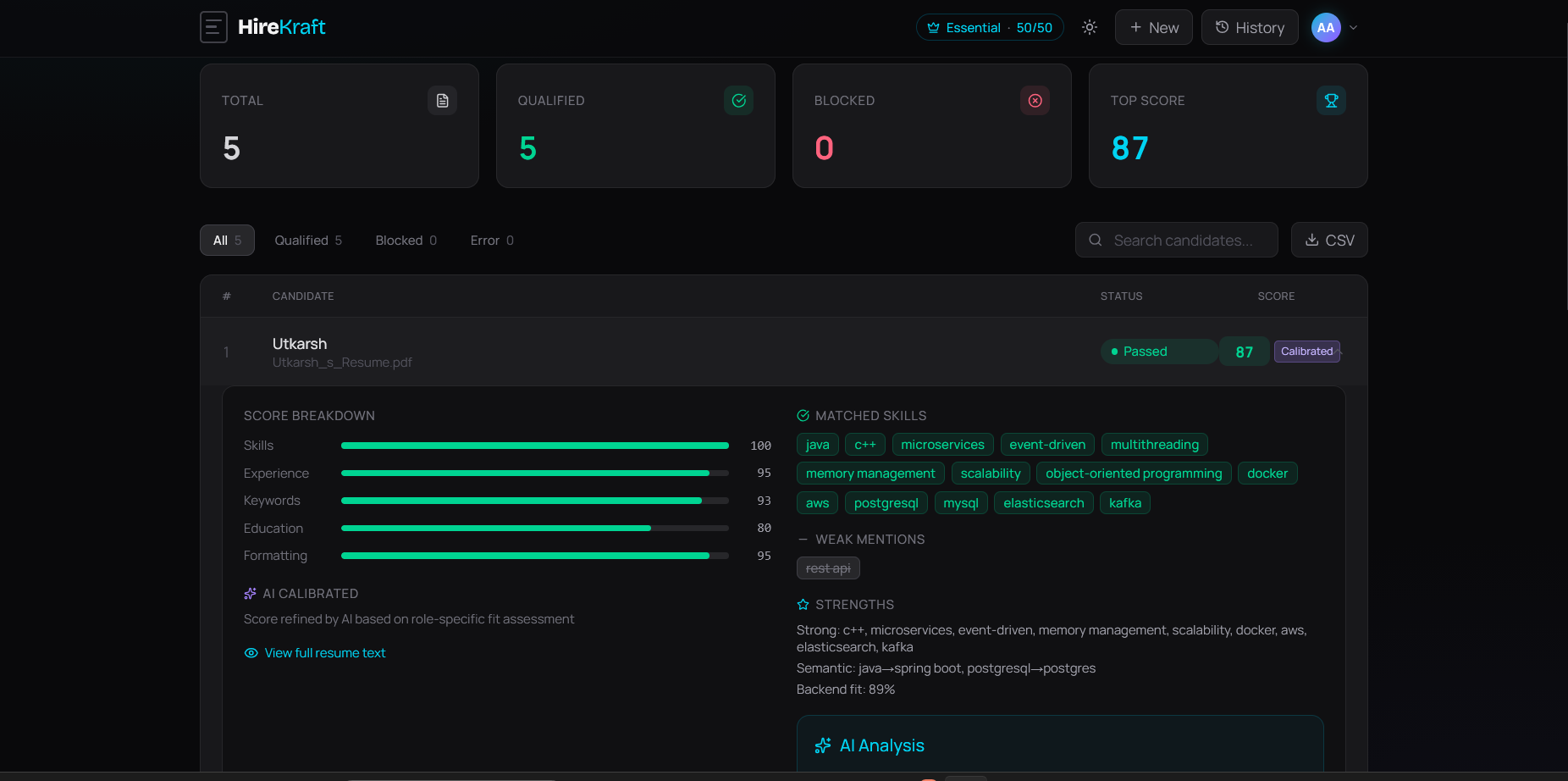Click the Top Score value 87
The image size is (1568, 781).
pyautogui.click(x=1130, y=148)
